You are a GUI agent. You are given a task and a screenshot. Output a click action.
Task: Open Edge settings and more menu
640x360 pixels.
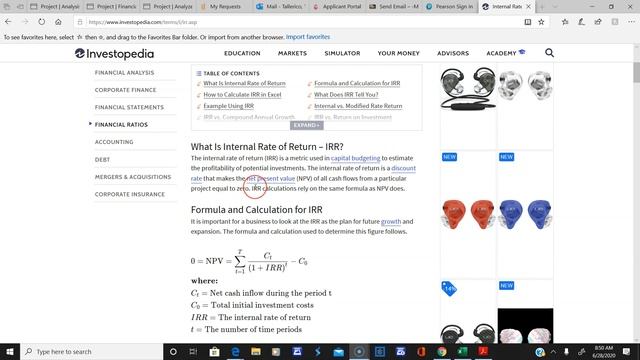(x=631, y=22)
